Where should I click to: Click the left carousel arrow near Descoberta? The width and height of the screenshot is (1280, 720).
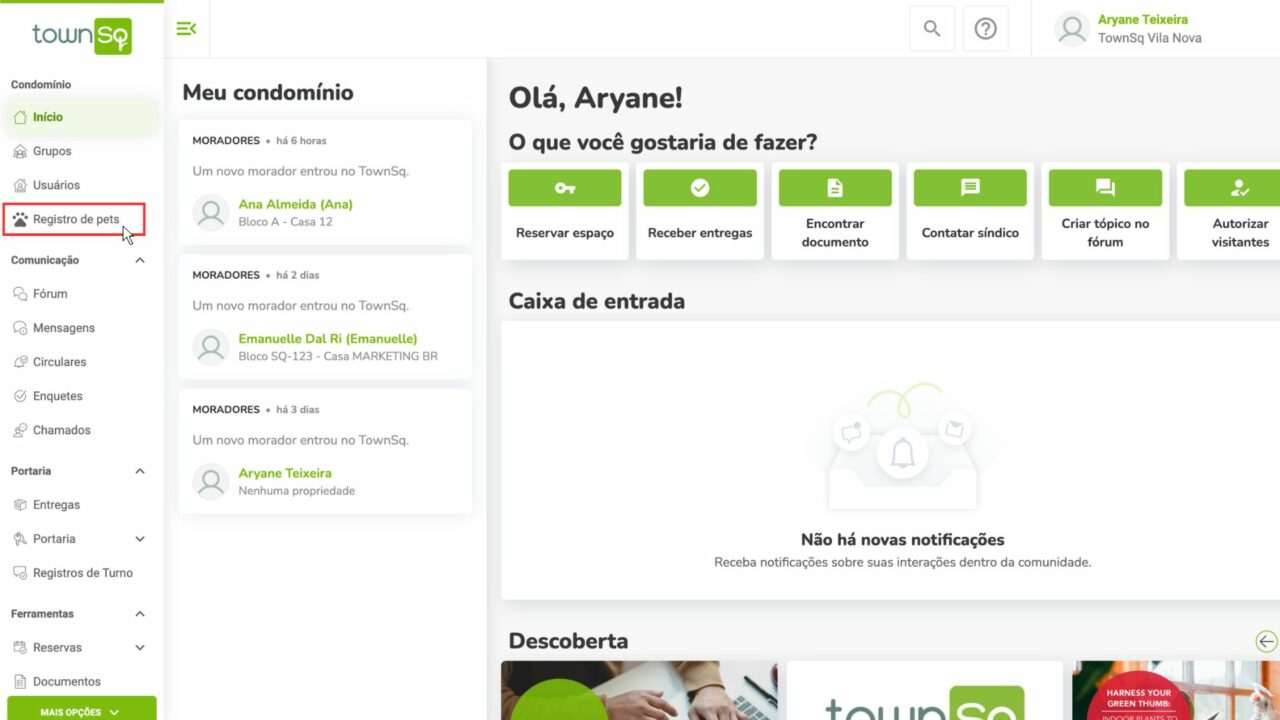pos(1266,641)
